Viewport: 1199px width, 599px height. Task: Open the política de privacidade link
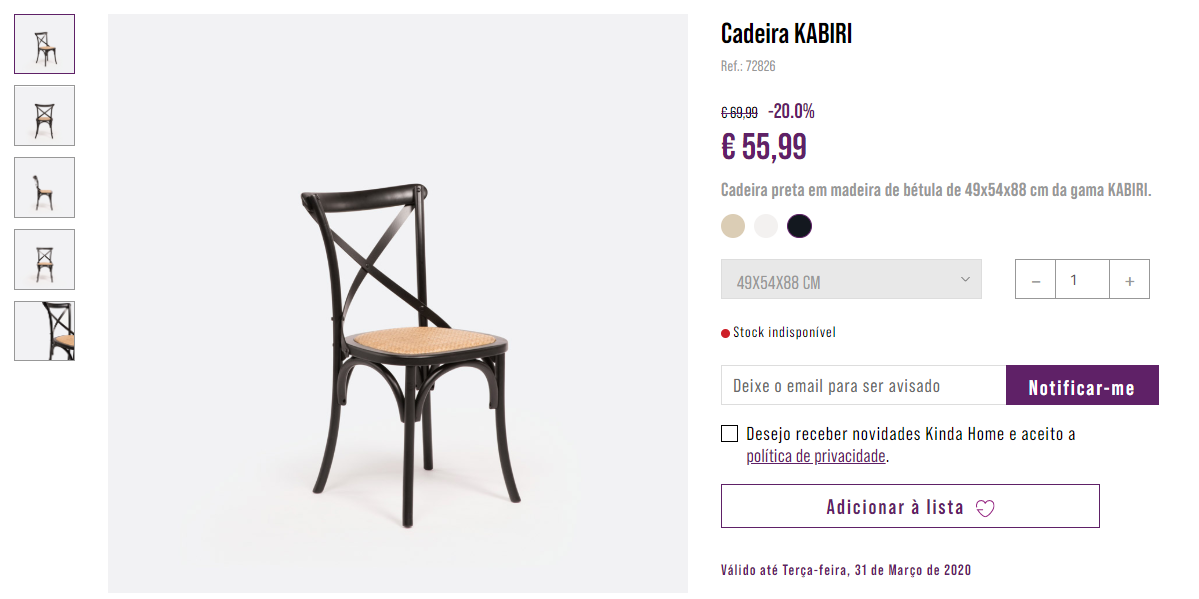(816, 457)
